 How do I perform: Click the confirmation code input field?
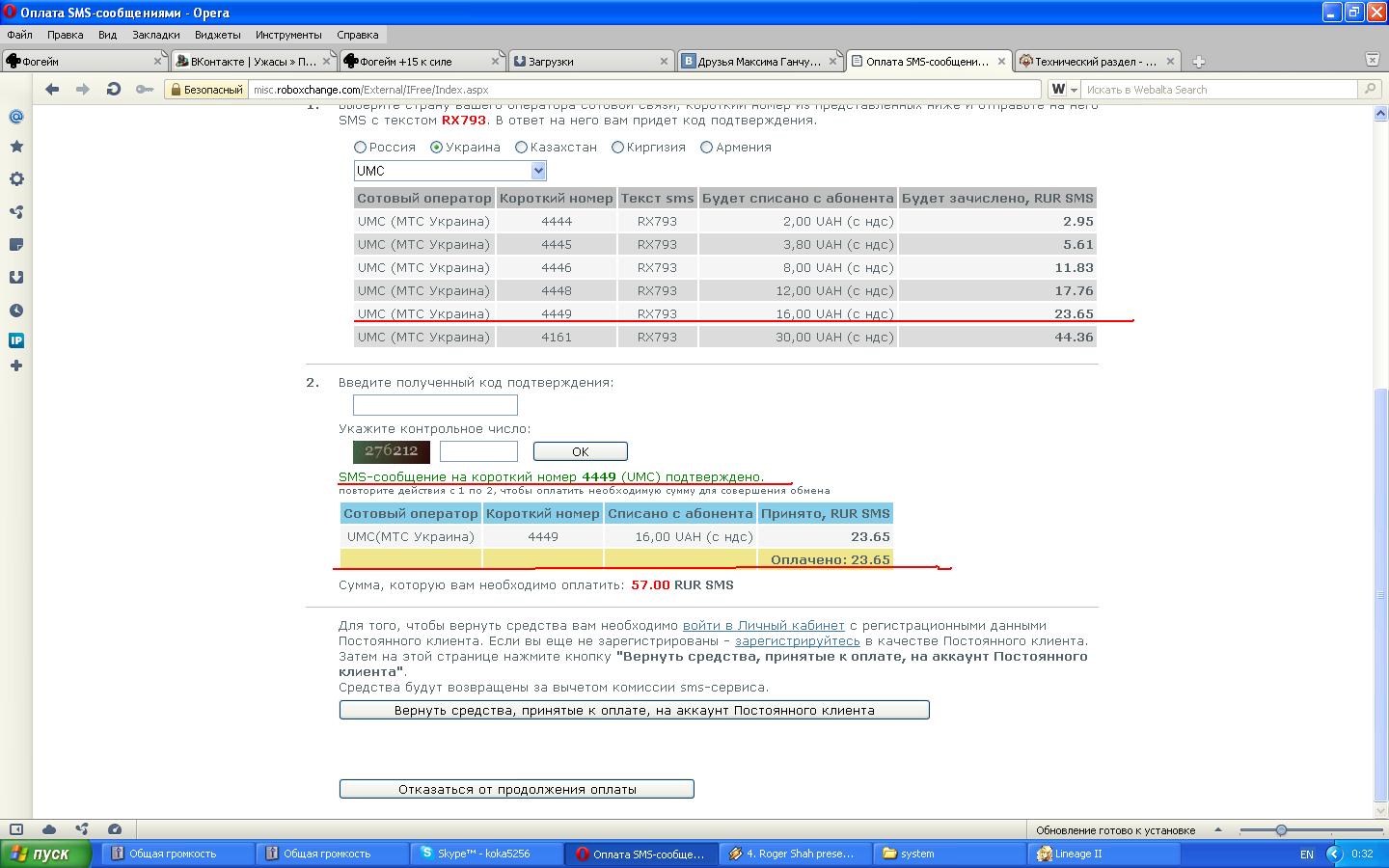pyautogui.click(x=435, y=405)
